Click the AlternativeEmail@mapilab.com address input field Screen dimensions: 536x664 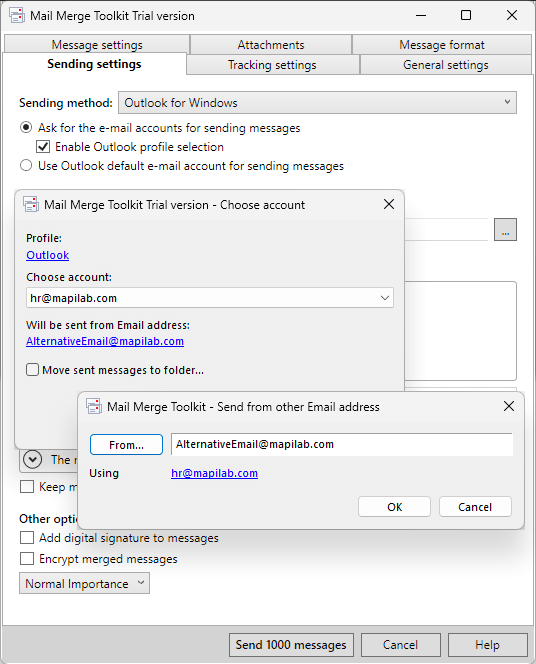(x=342, y=444)
